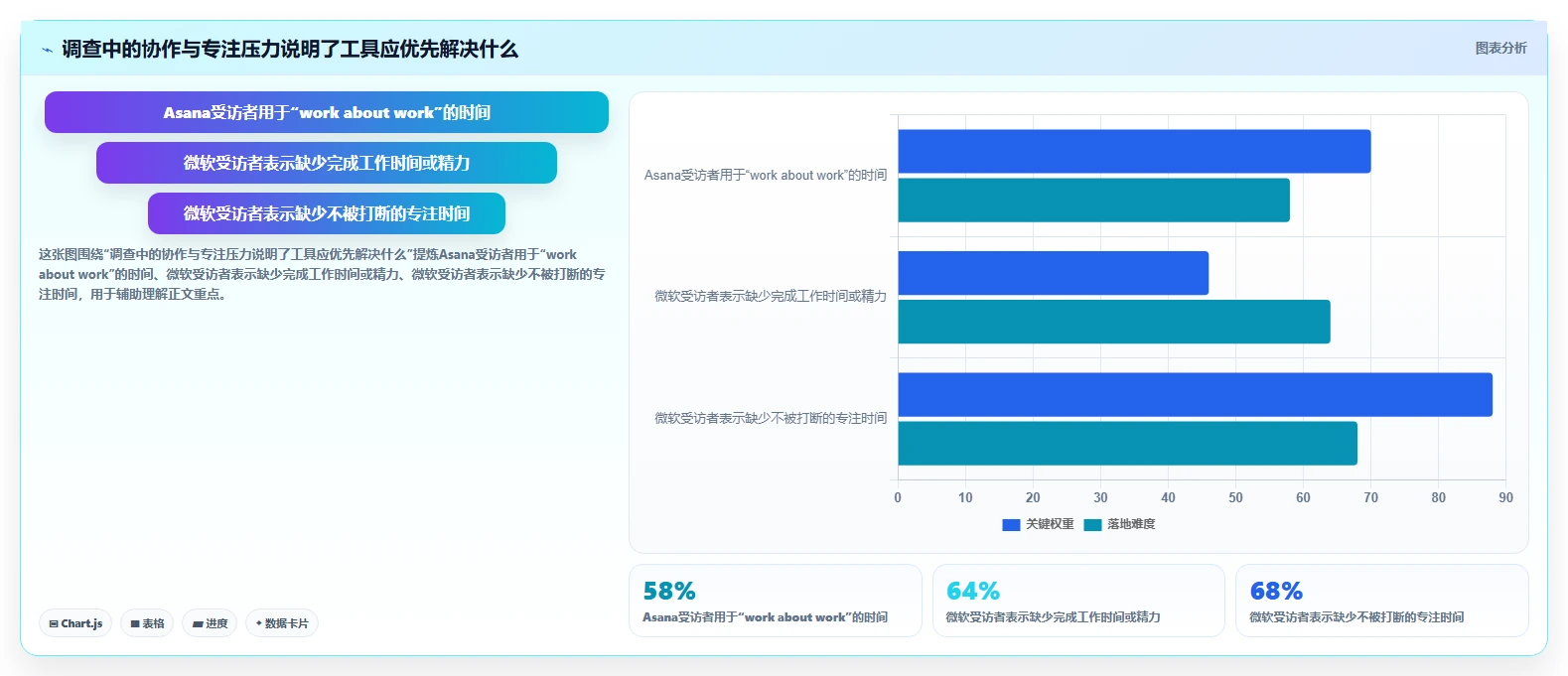Click the 58% card caption about Asana
The width and height of the screenshot is (1568, 676).
pos(765,617)
